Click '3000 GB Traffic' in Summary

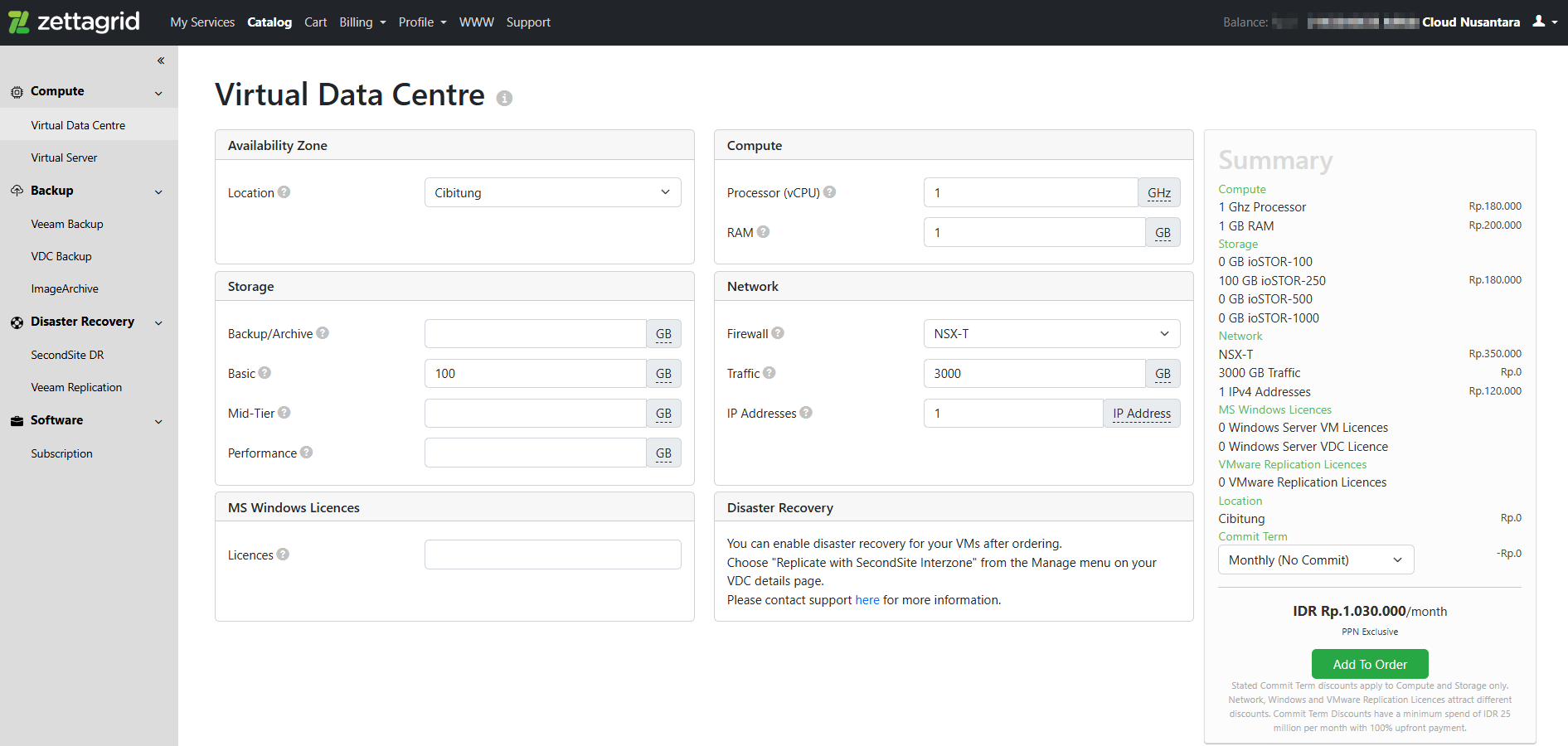tap(1259, 373)
